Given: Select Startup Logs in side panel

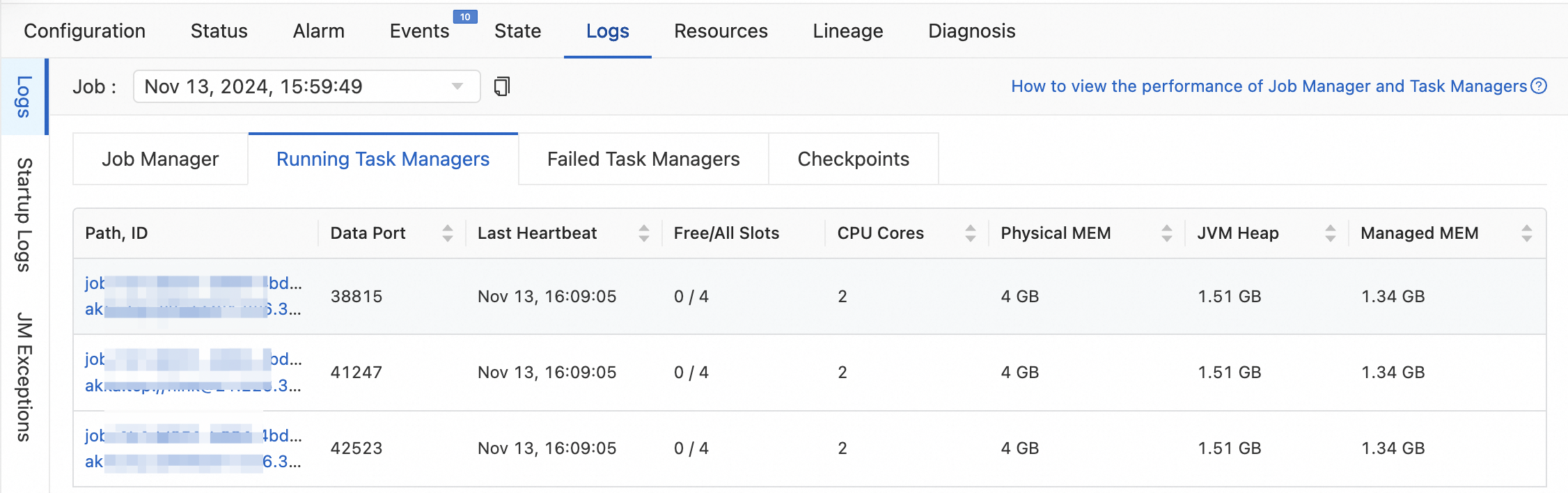Looking at the screenshot, I should pos(24,214).
